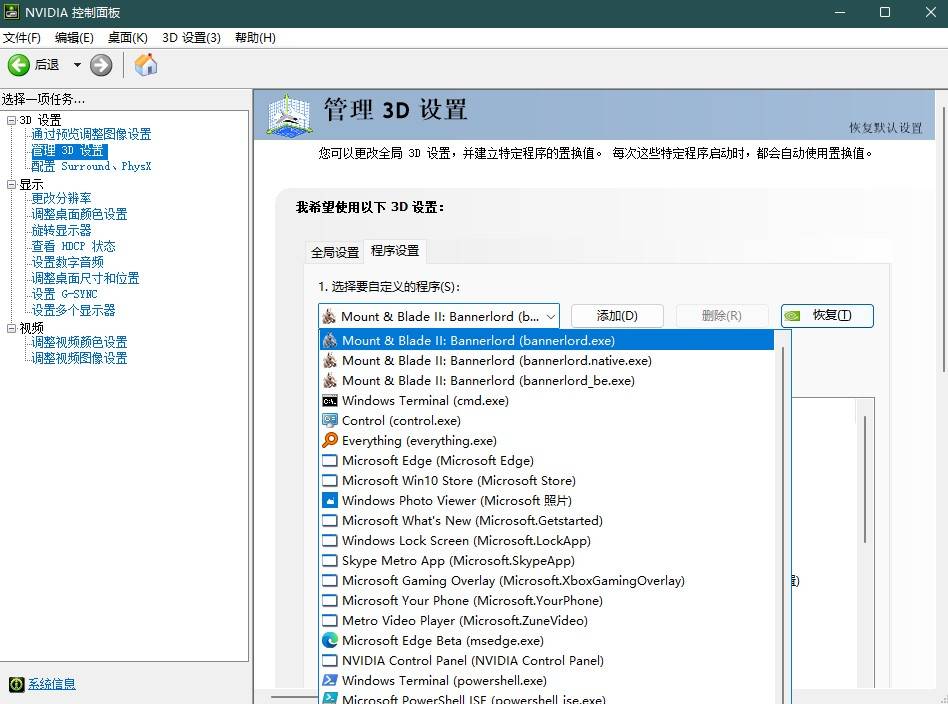Viewport: 948px width, 704px height.
Task: Open 查看 HDCP 状态 task
Action: click(x=73, y=246)
